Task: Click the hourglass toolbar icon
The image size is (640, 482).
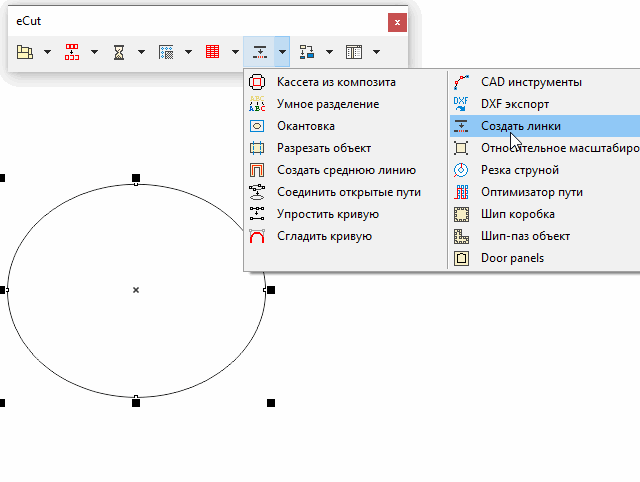Action: pyautogui.click(x=119, y=52)
